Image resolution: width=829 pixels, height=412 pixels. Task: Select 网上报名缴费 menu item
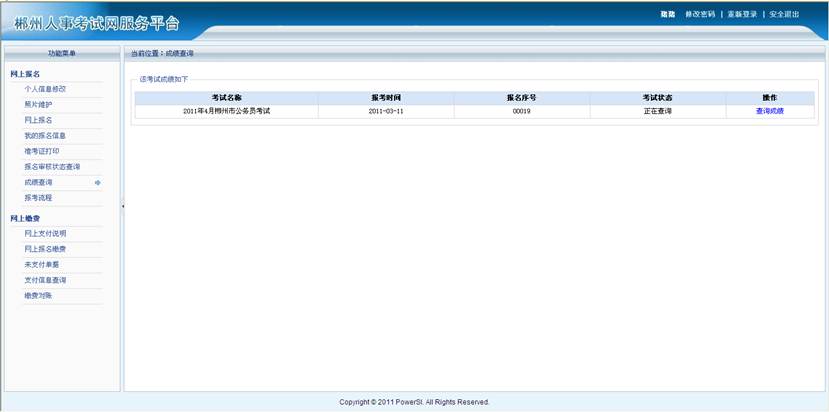click(45, 249)
